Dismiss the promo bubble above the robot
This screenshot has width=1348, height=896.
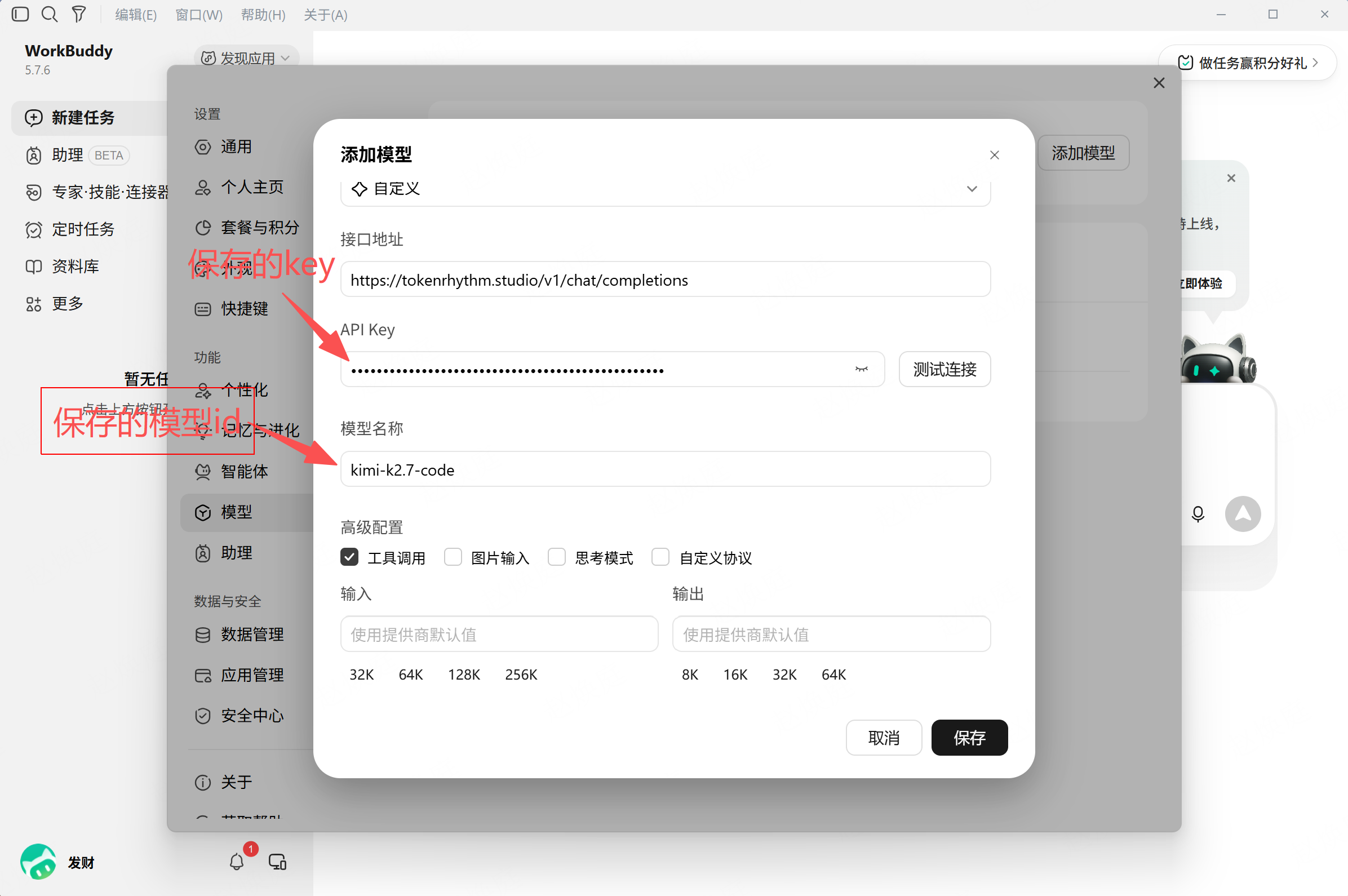pos(1231,178)
